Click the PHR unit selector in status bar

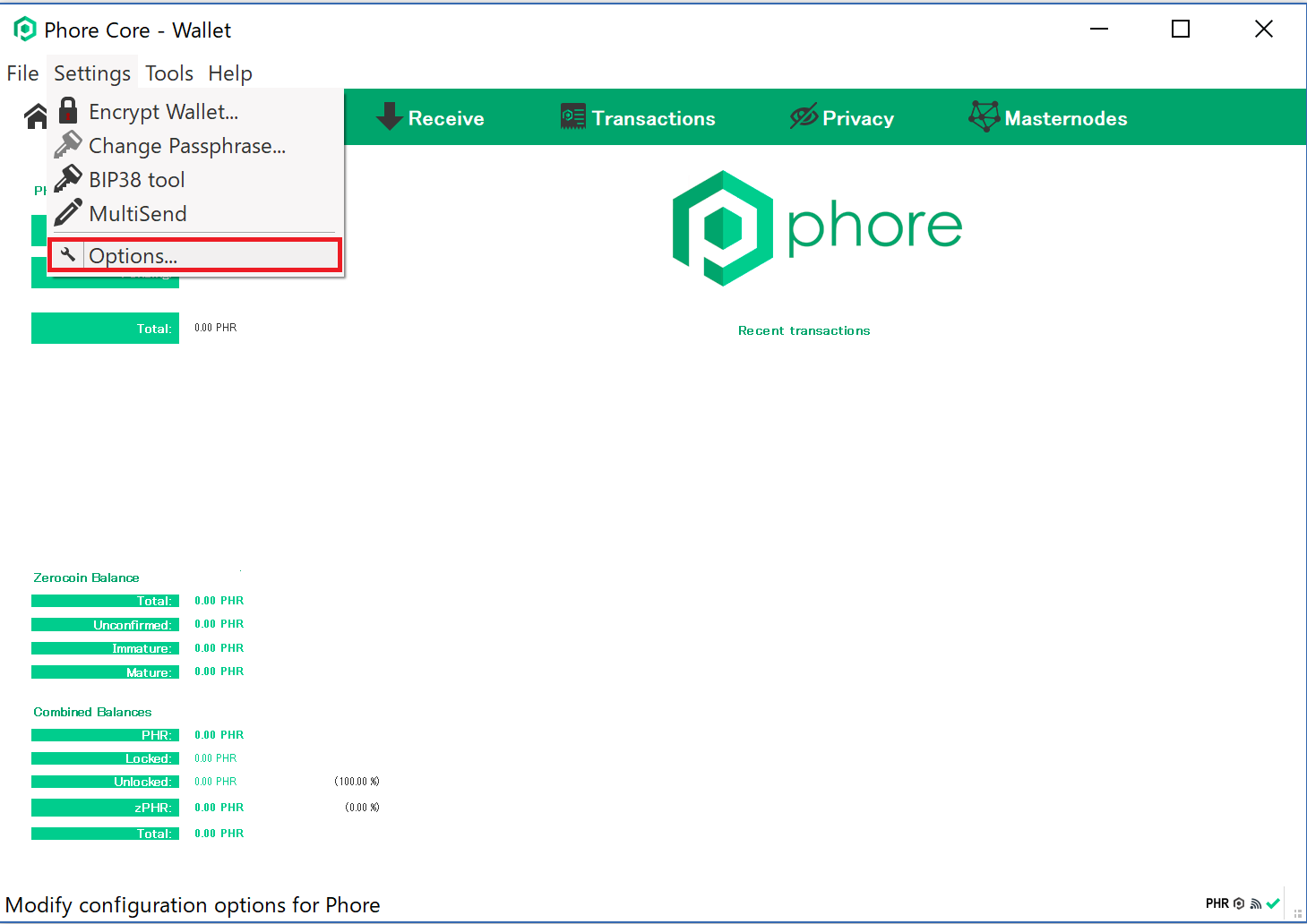1217,903
